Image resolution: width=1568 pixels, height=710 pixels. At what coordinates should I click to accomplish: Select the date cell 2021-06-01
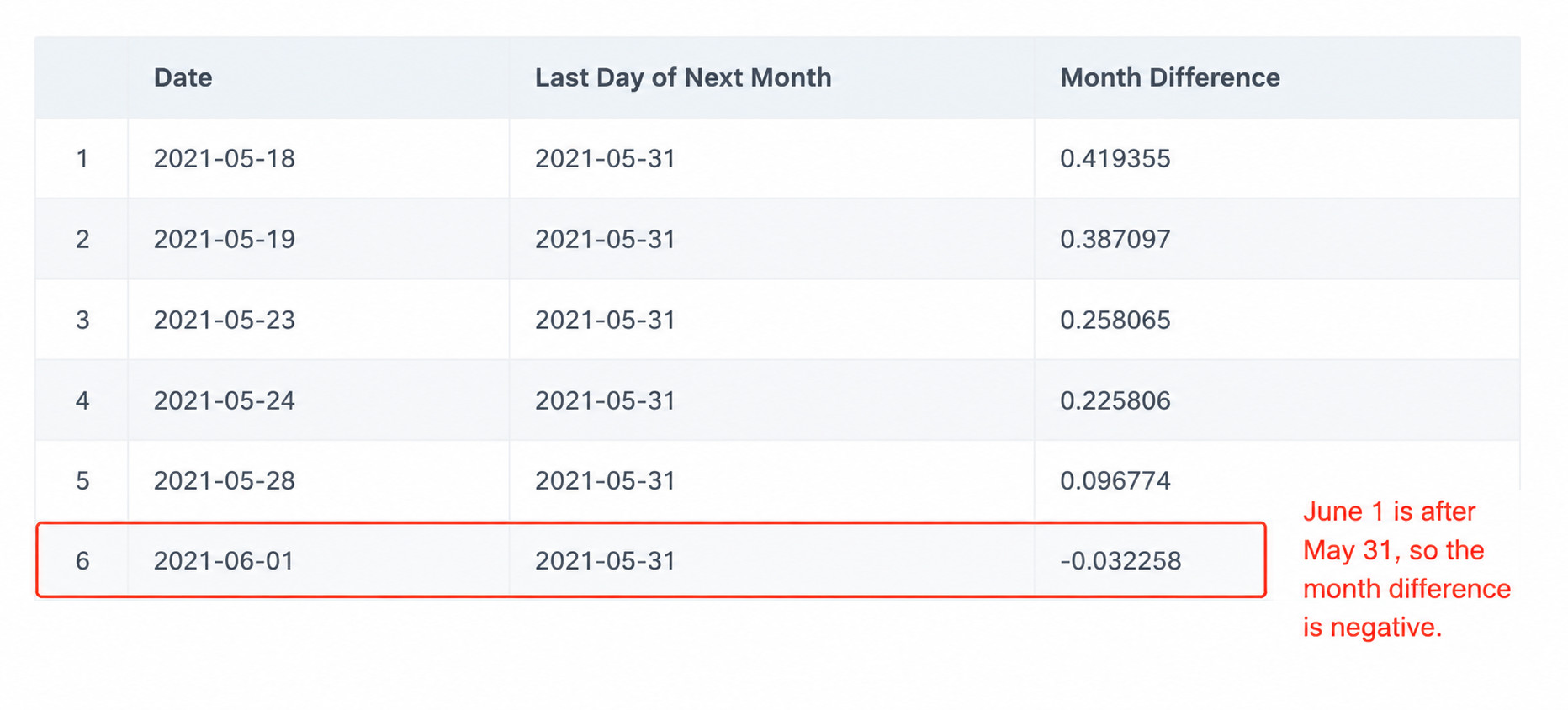pos(224,560)
